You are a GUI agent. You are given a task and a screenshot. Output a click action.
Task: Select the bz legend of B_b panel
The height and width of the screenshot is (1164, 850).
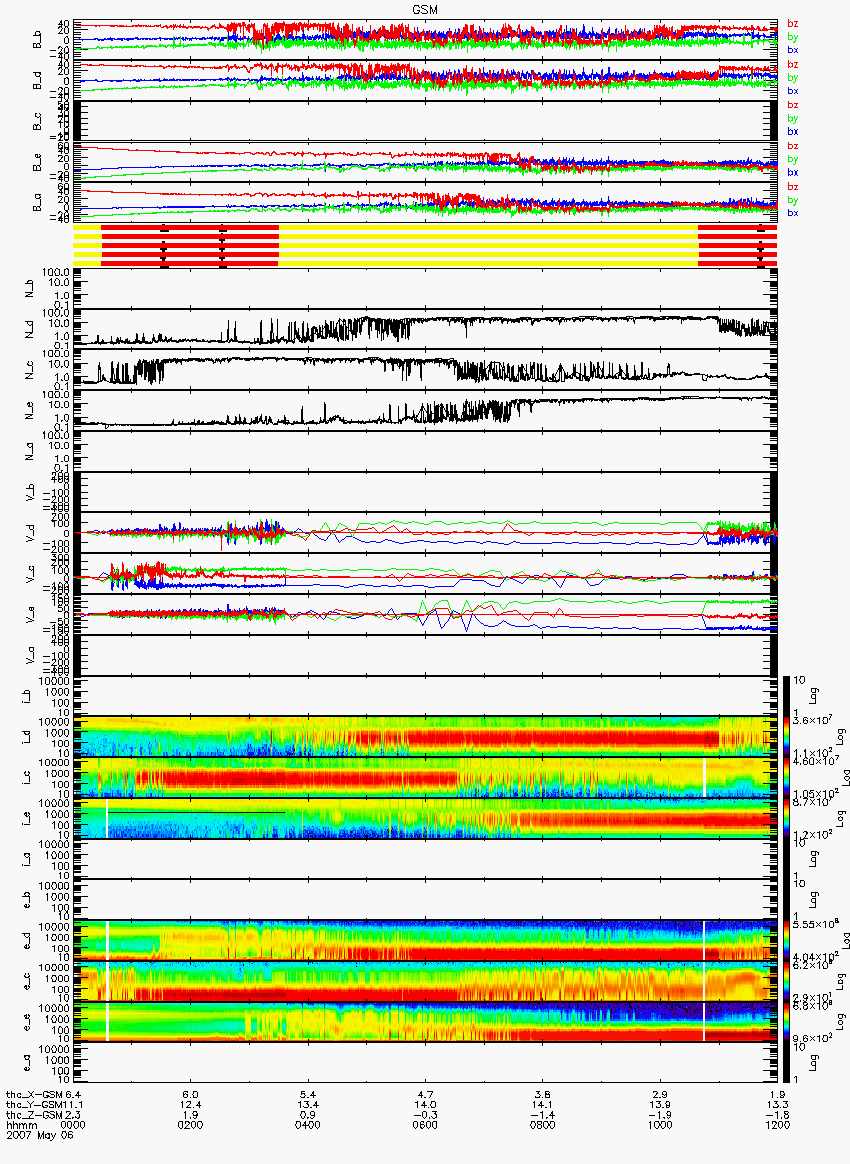(x=793, y=24)
